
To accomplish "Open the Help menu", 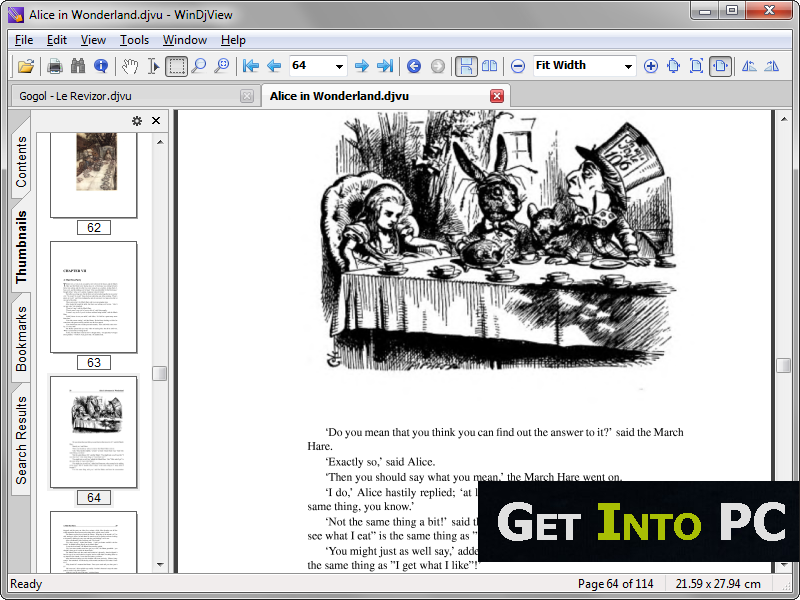I will click(233, 40).
